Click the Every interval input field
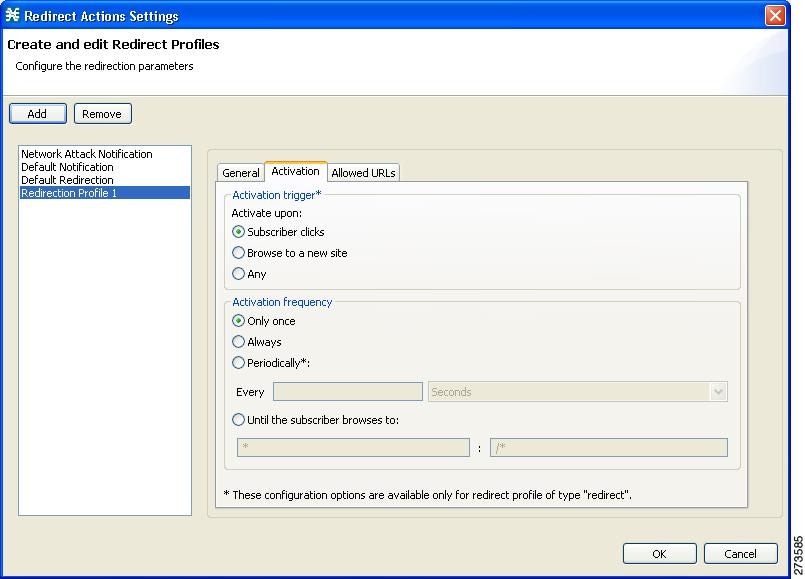This screenshot has height=579, width=805. [348, 392]
